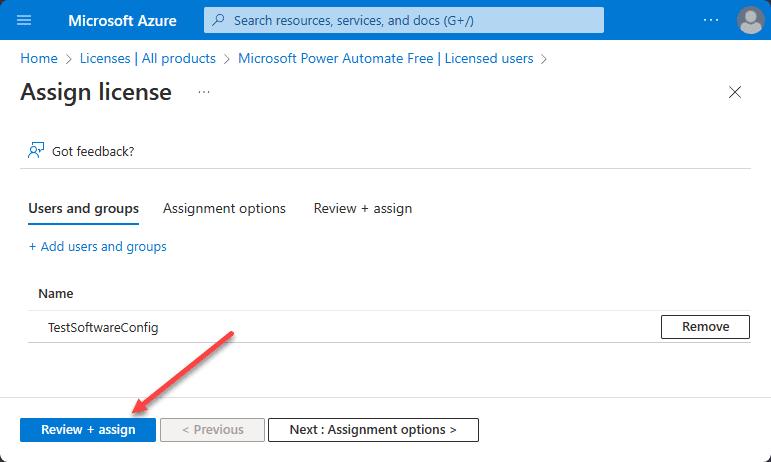Remove TestSoftwareConfig from the list
771x462 pixels.
(x=705, y=327)
